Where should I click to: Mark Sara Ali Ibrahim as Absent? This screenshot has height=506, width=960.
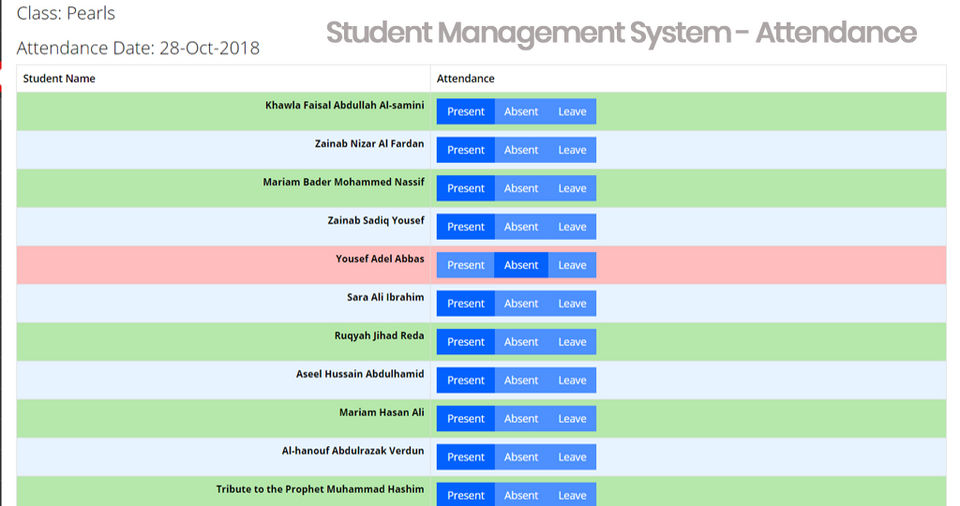click(521, 304)
